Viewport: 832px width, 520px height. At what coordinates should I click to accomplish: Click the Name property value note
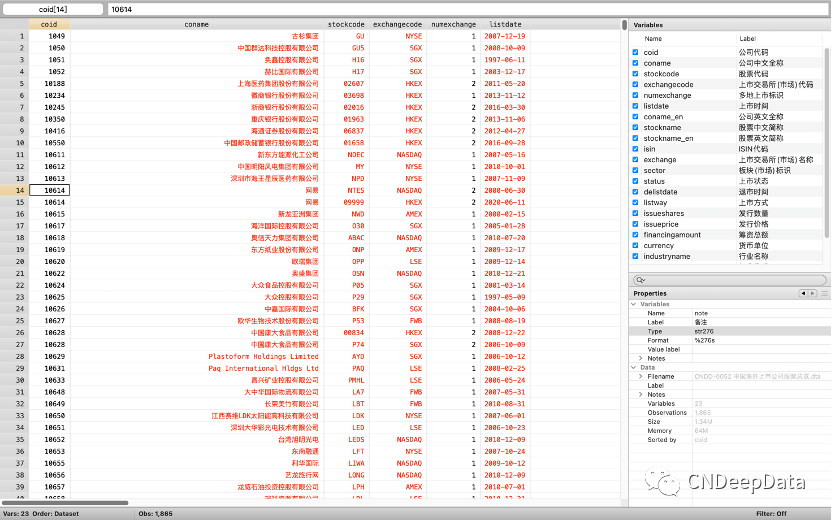pyautogui.click(x=701, y=313)
